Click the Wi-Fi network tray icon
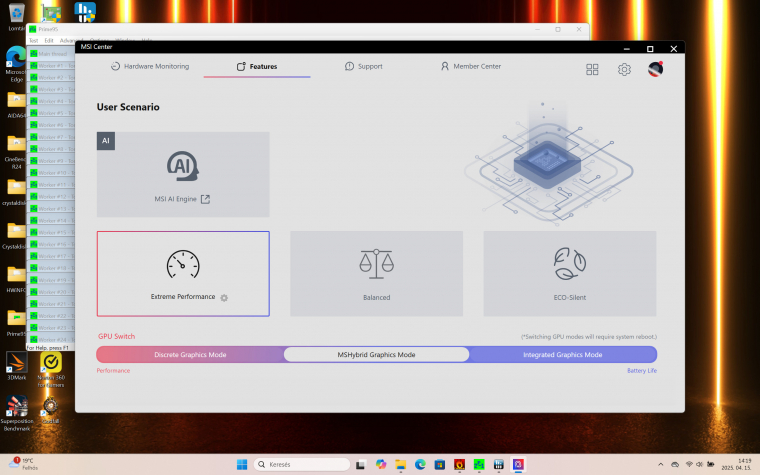 click(689, 464)
